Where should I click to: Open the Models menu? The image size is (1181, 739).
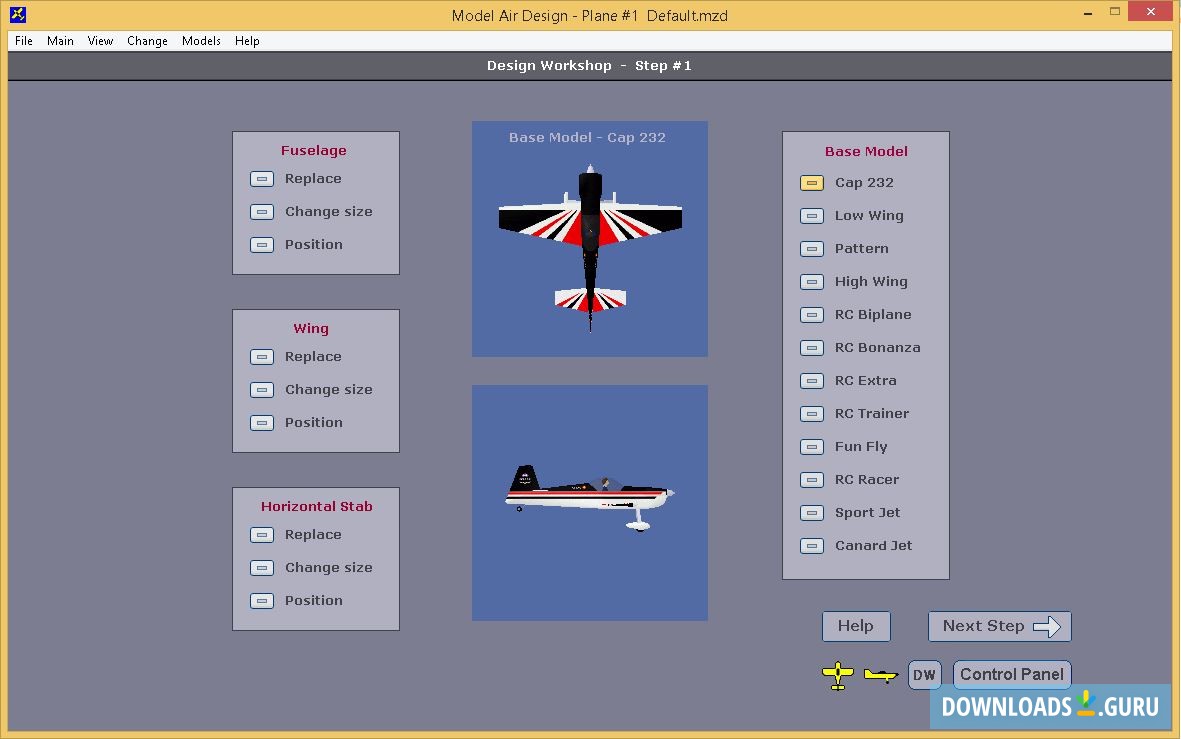point(201,41)
